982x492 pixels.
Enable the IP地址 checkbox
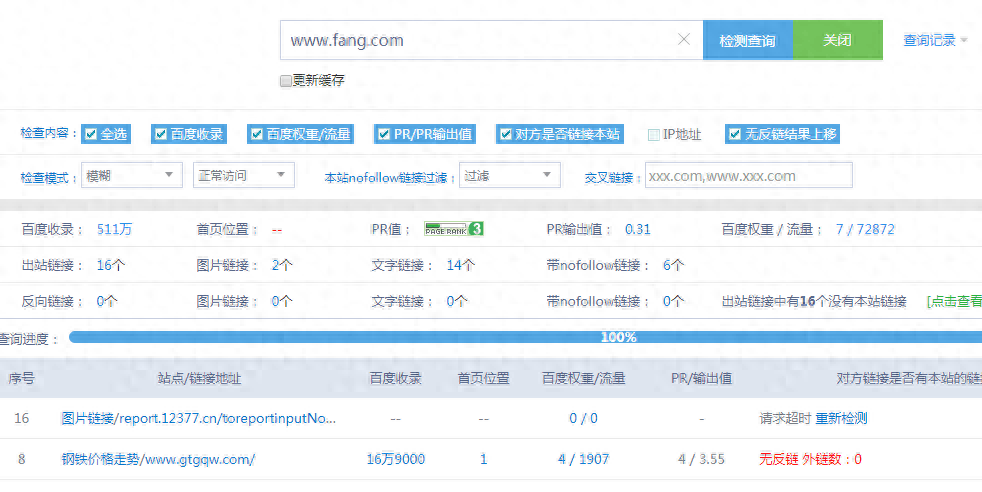[654, 134]
